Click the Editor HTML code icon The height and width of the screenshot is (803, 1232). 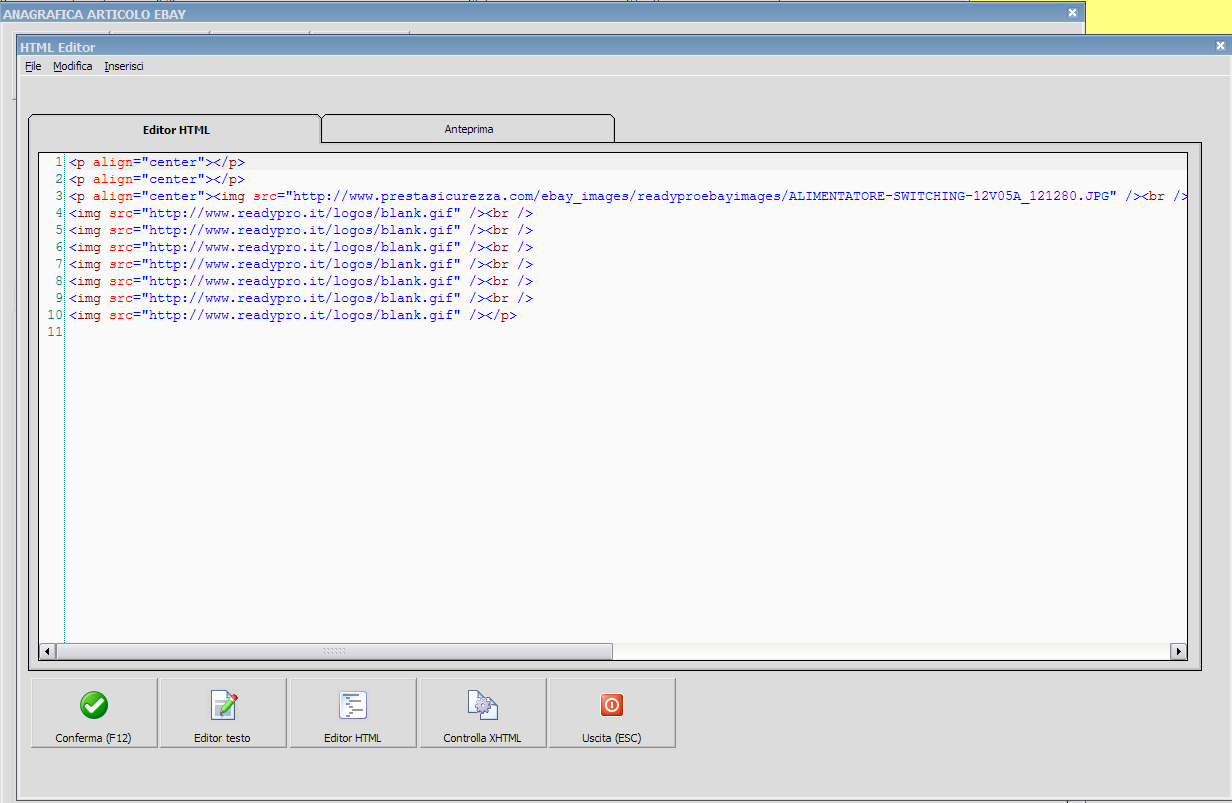tap(353, 705)
